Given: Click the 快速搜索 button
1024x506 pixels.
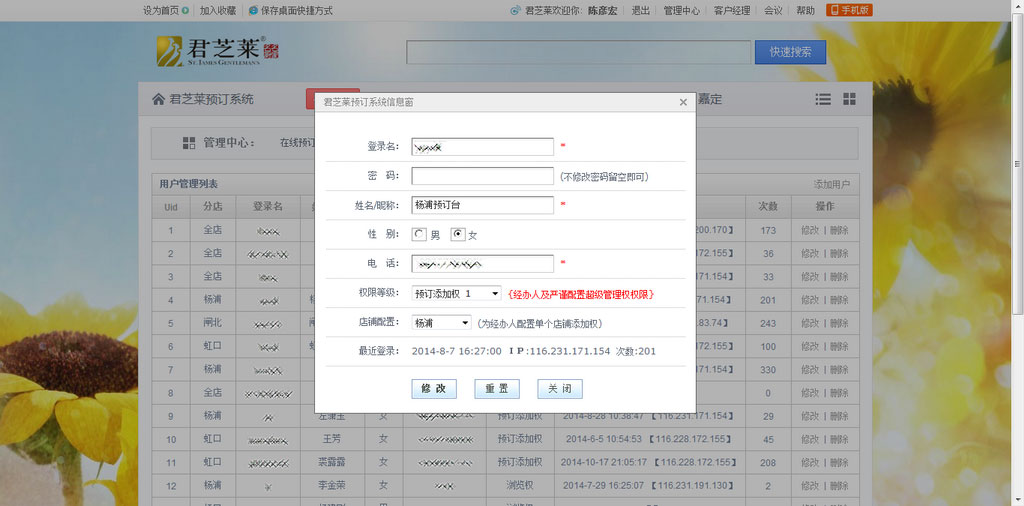Looking at the screenshot, I should (x=790, y=52).
